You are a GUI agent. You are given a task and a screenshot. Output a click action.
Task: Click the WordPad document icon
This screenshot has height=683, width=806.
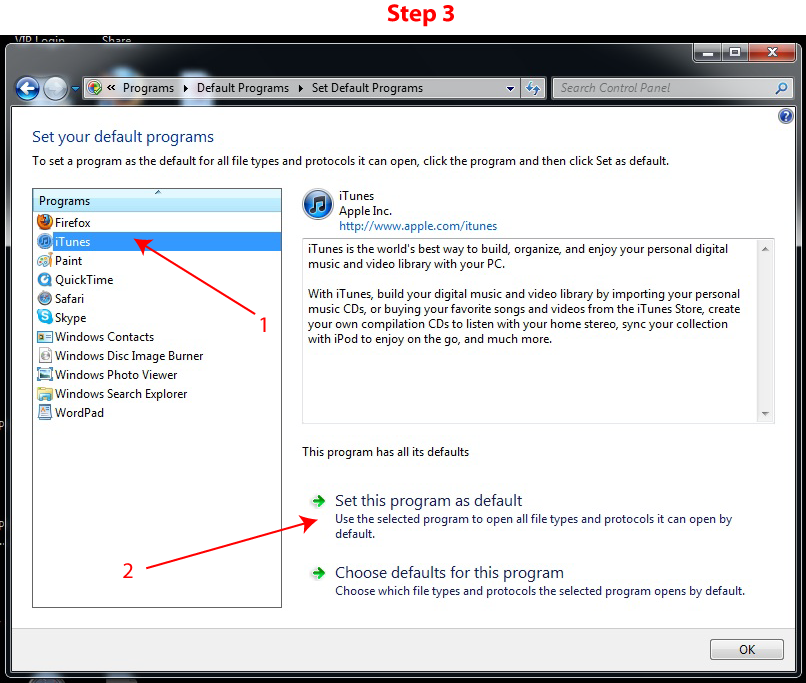[x=45, y=412]
